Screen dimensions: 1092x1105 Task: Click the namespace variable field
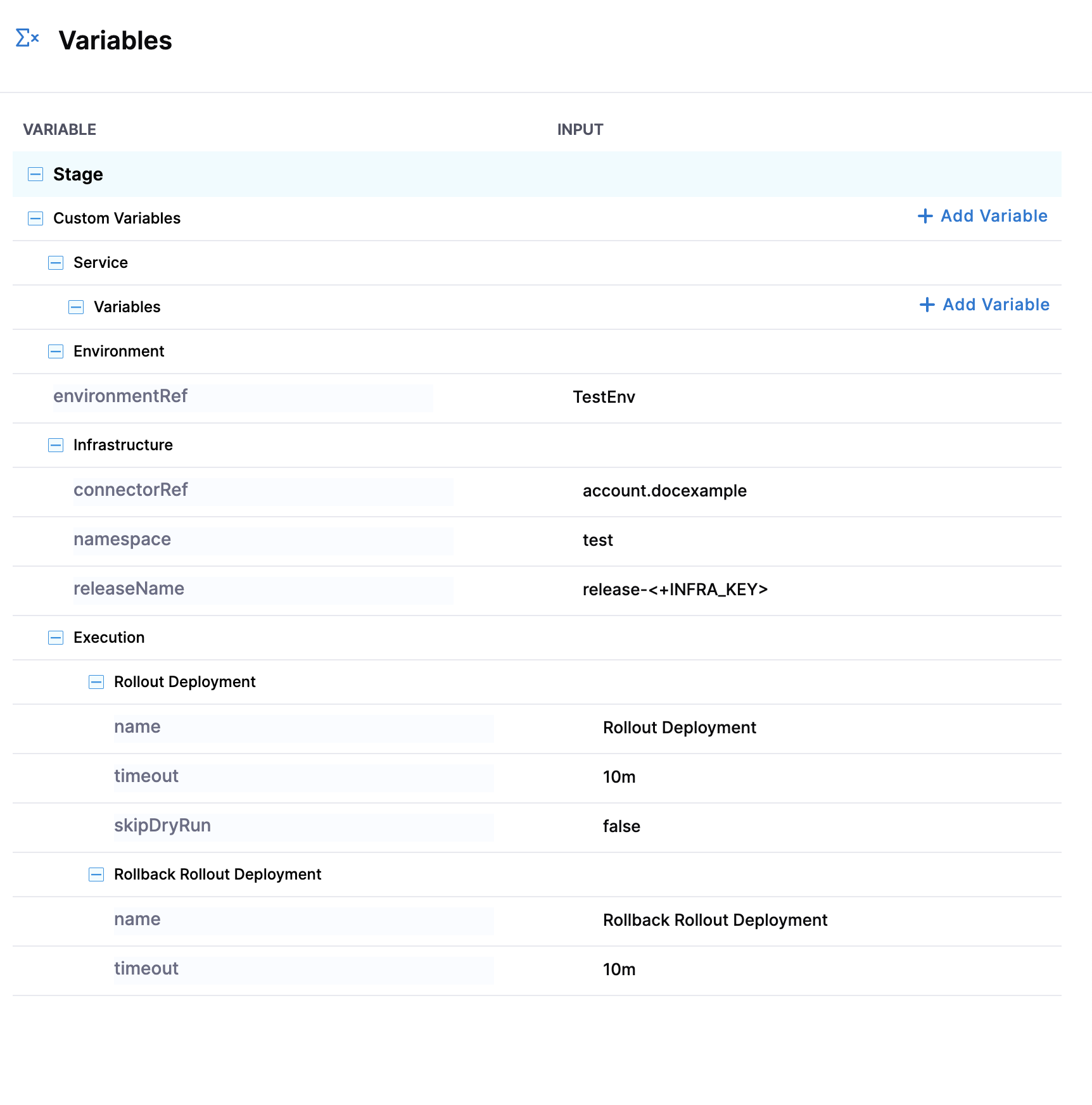263,540
